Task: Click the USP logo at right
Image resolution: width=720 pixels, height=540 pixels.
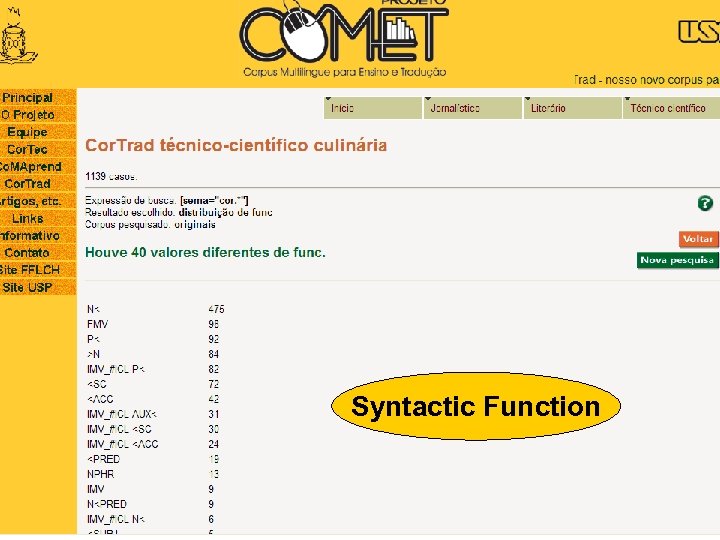Action: tap(699, 32)
